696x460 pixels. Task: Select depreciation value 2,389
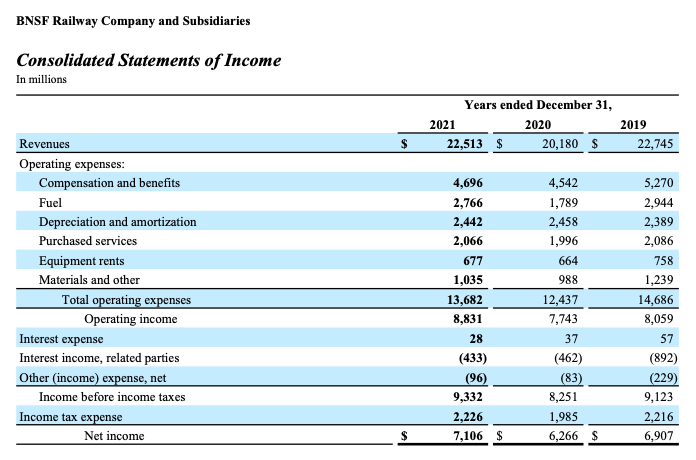point(659,222)
